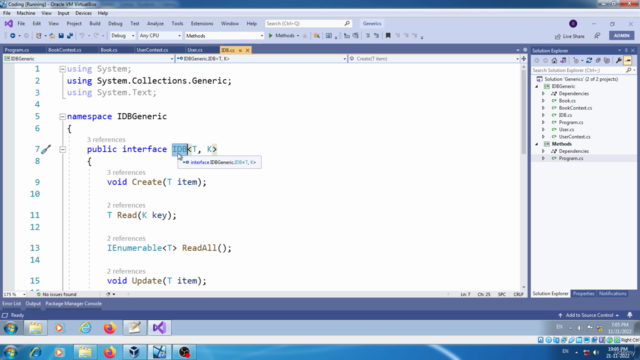
Task: Click the screwdriver quick actions icon on line 7
Action: pyautogui.click(x=46, y=149)
